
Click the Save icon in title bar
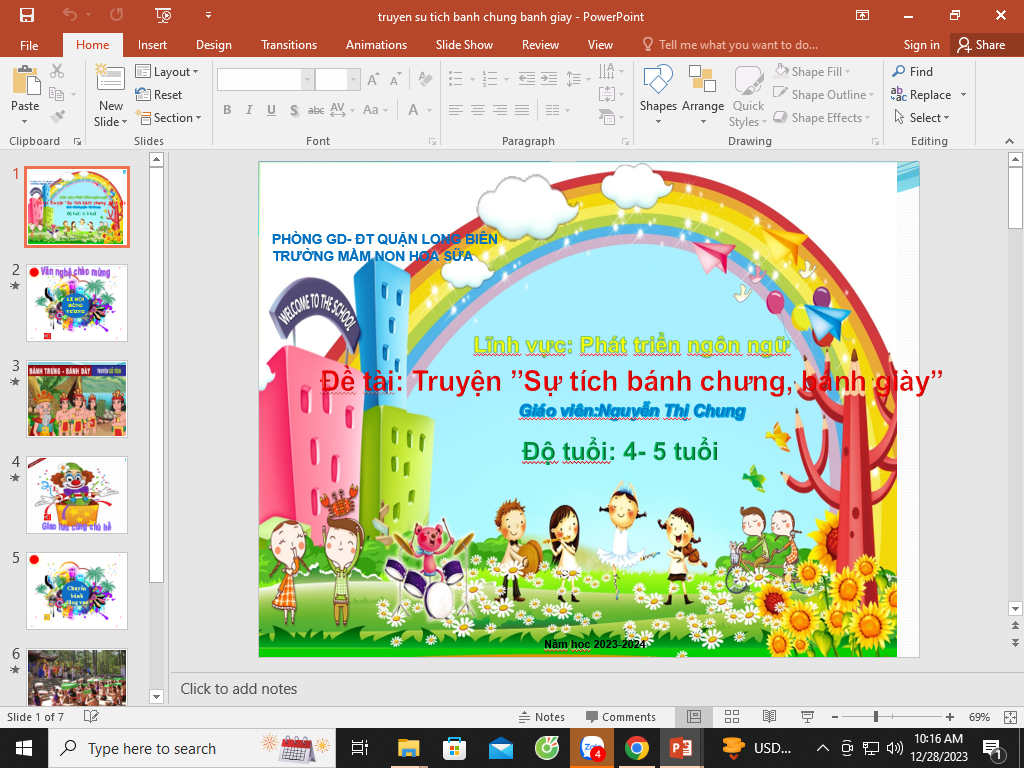[x=27, y=15]
